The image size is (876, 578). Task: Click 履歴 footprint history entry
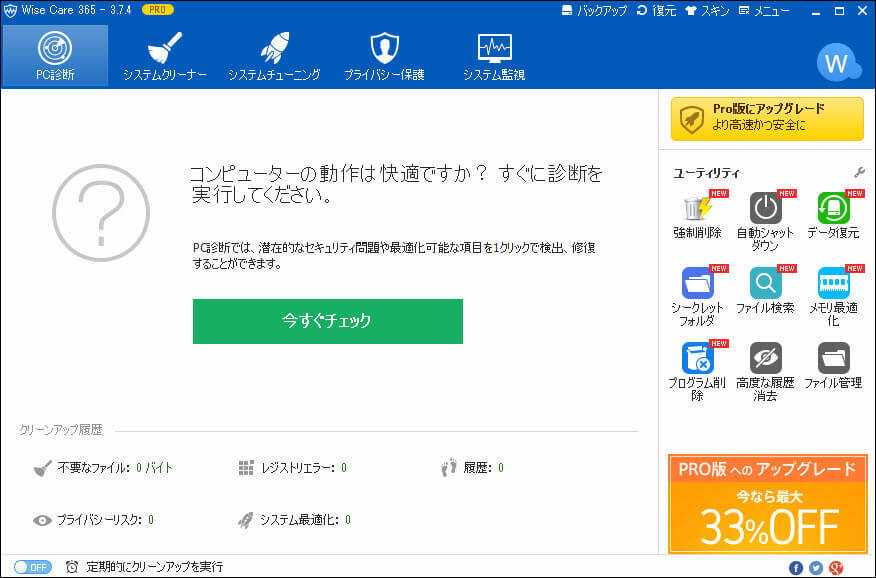pyautogui.click(x=472, y=467)
